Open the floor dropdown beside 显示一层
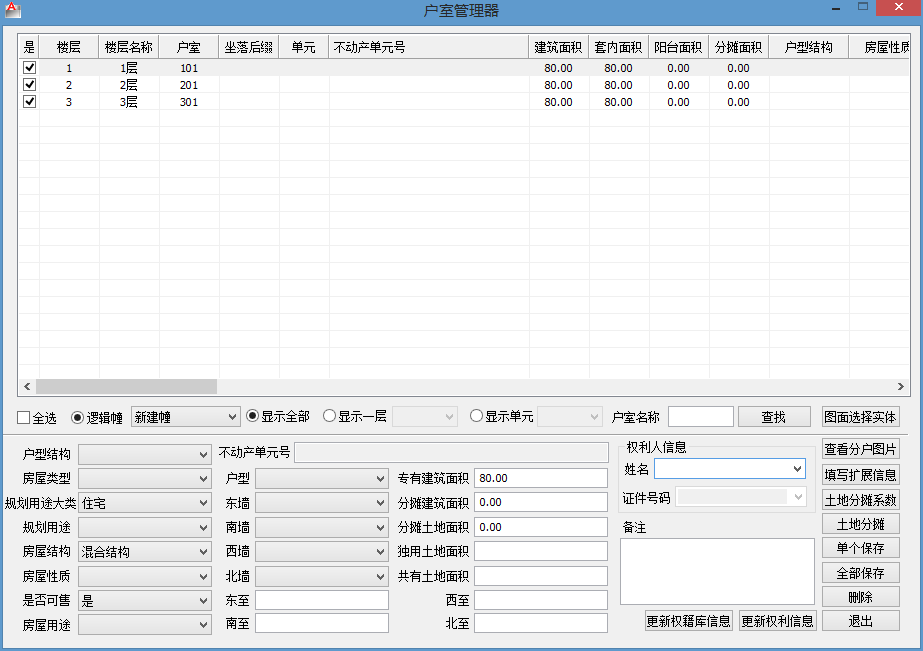The height and width of the screenshot is (651, 923). pos(424,417)
